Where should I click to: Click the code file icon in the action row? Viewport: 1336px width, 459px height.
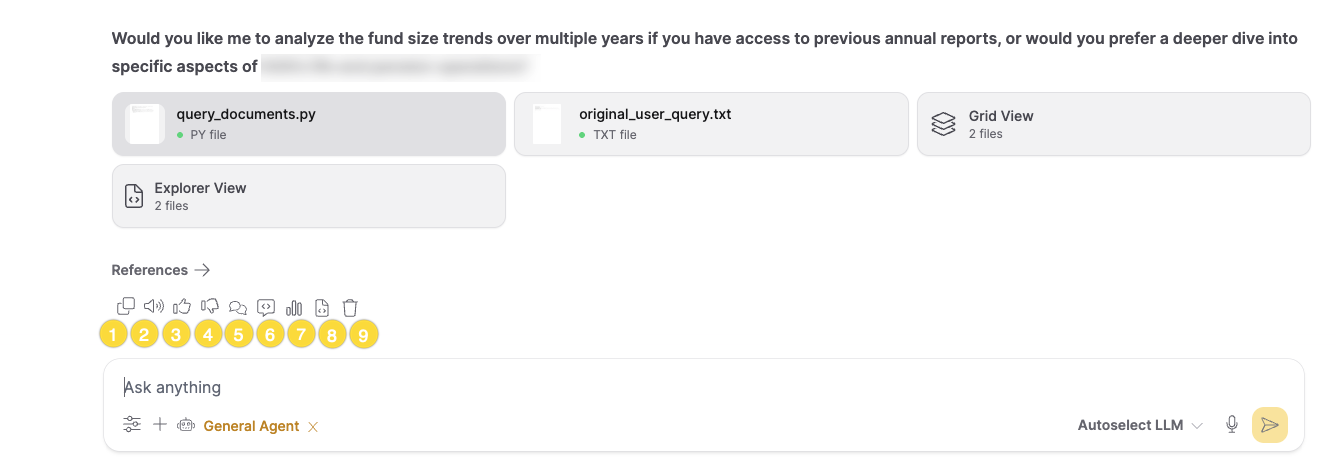click(322, 308)
